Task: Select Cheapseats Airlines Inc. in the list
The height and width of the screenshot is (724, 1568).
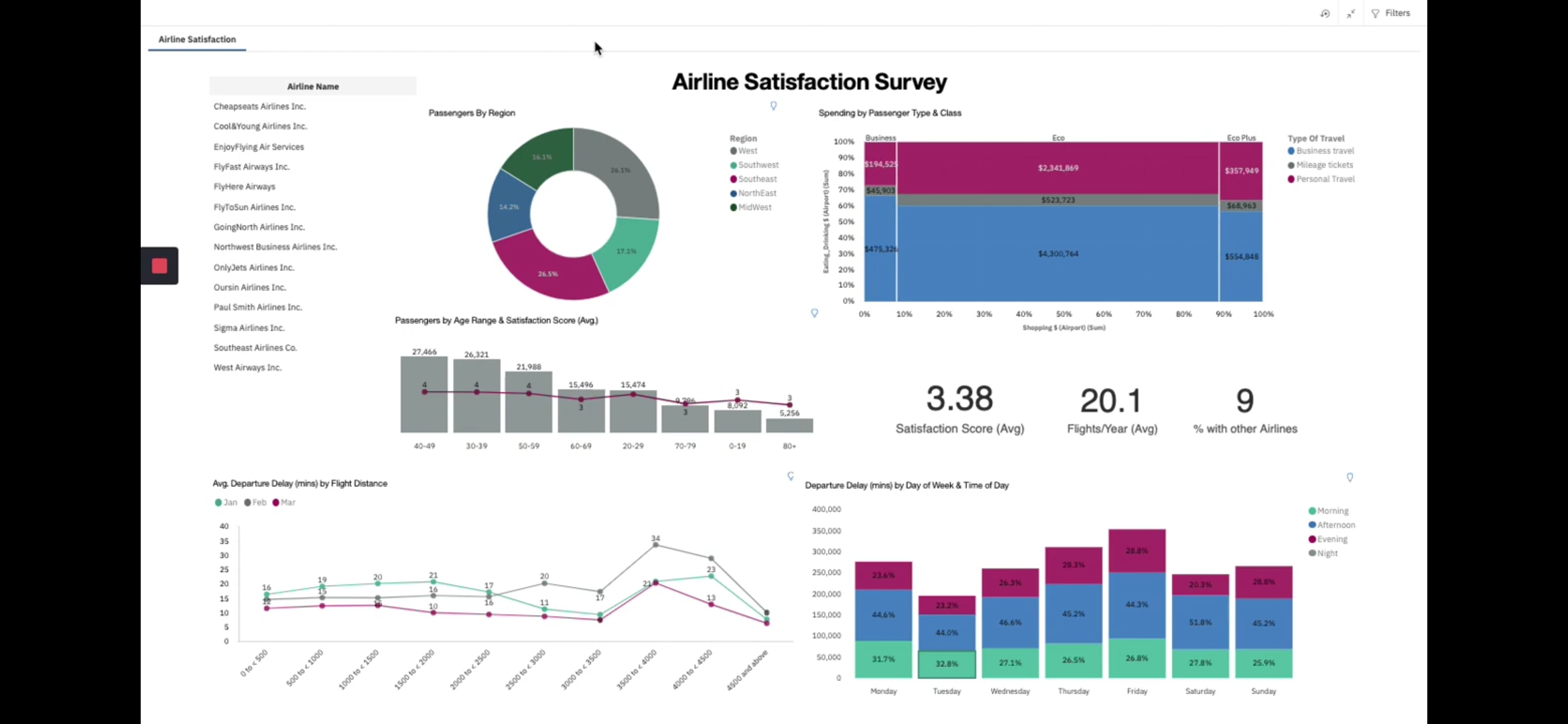Action: (x=259, y=107)
